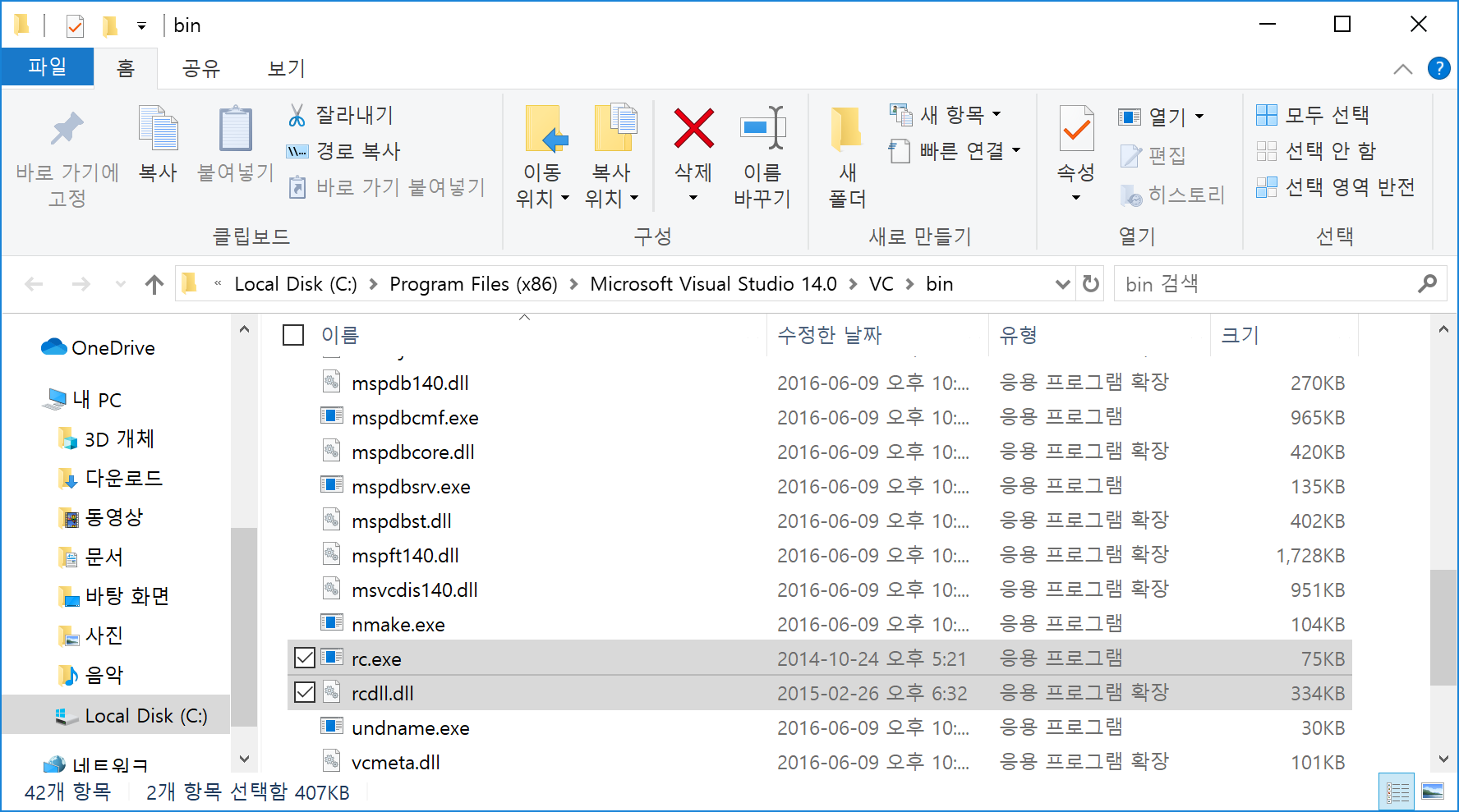The image size is (1459, 812).
Task: Select the mspdbcmf.exe file
Action: tap(415, 418)
